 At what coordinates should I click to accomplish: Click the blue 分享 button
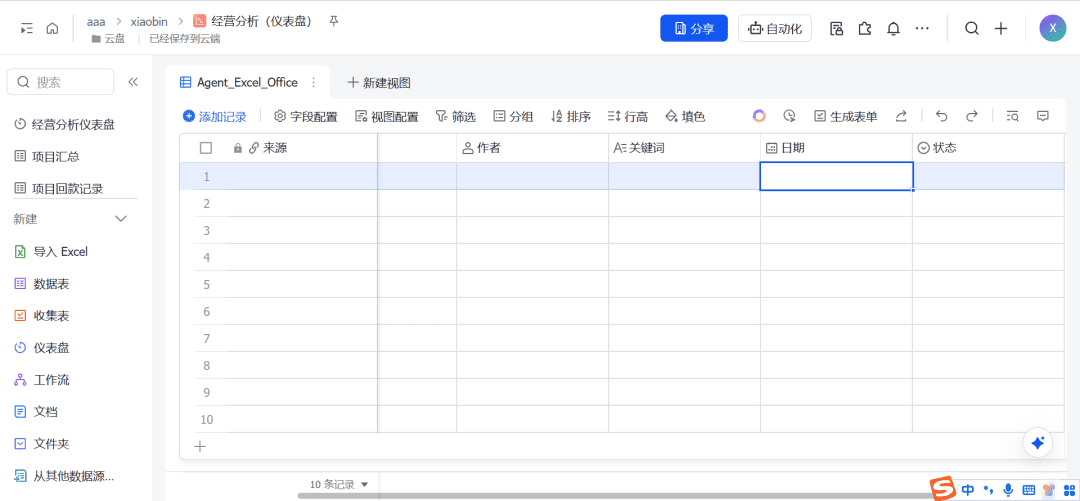point(693,29)
